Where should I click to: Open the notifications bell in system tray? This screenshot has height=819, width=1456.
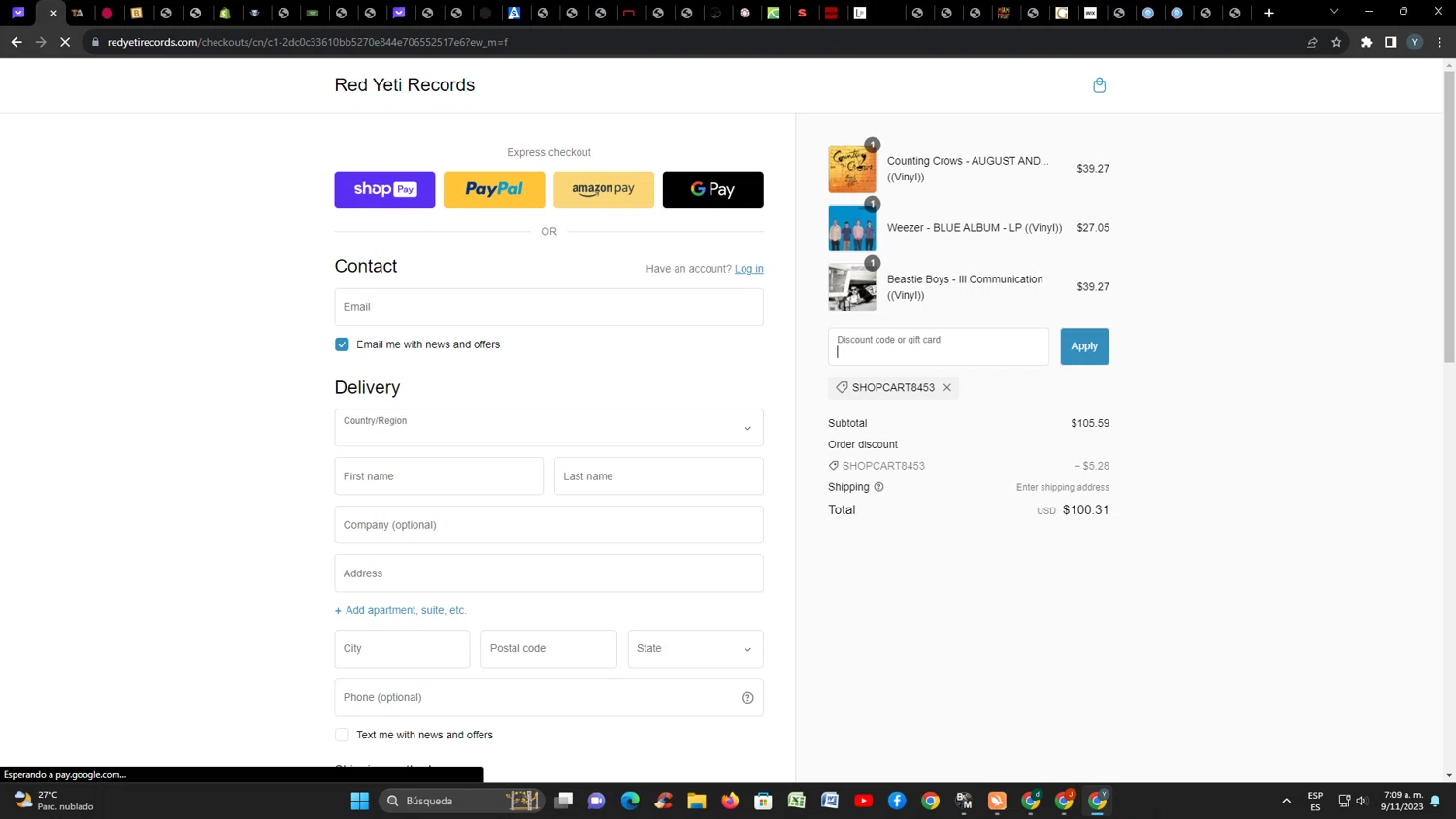[1435, 802]
